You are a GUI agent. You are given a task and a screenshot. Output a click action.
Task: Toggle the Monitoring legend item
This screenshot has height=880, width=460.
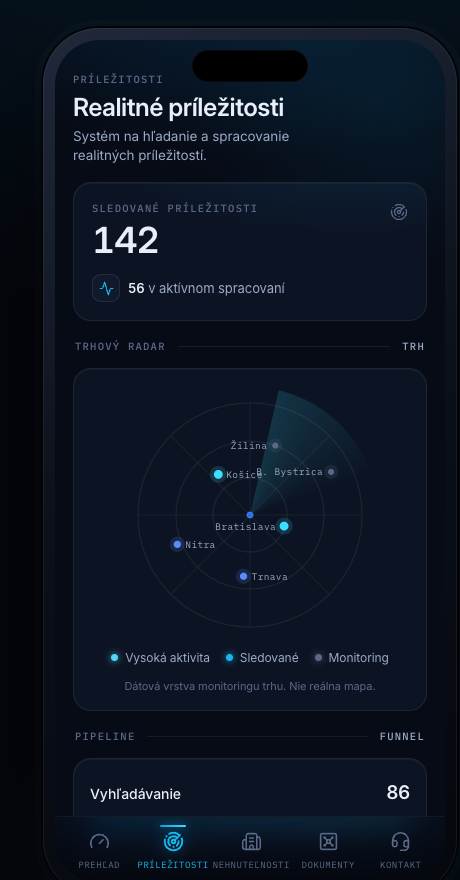[352, 657]
